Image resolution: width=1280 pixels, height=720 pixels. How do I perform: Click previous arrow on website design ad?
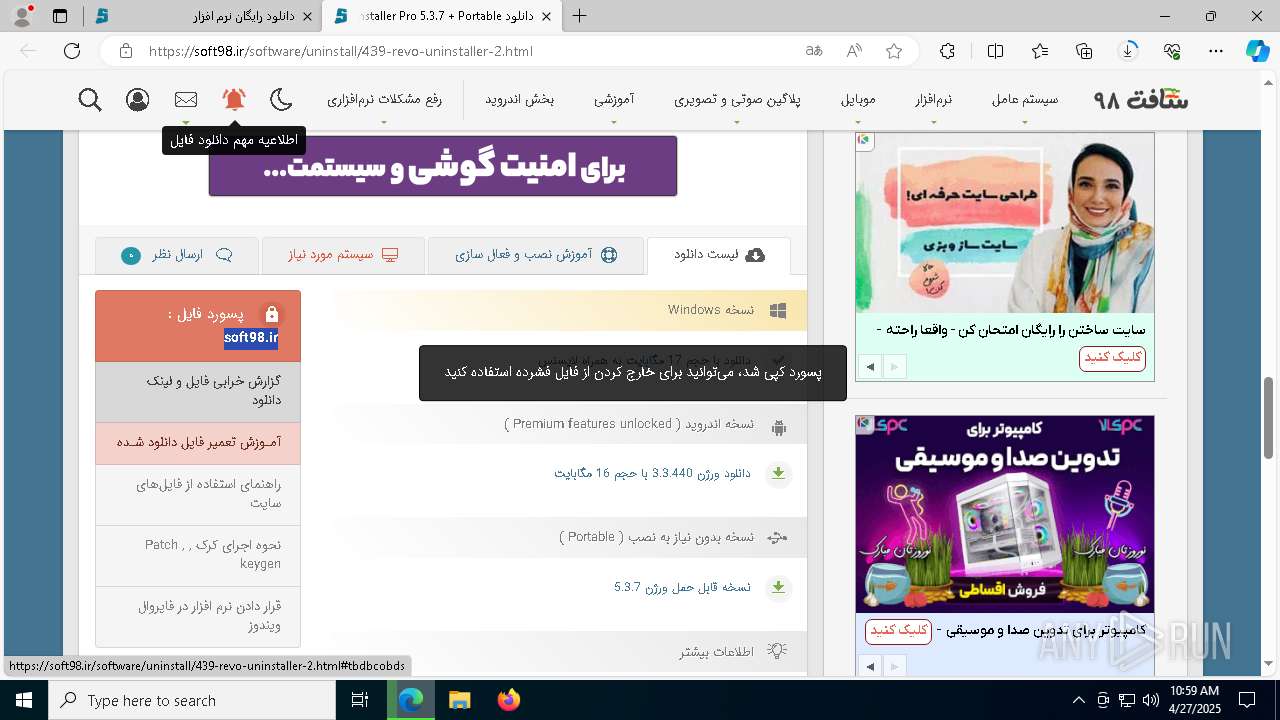click(x=870, y=367)
